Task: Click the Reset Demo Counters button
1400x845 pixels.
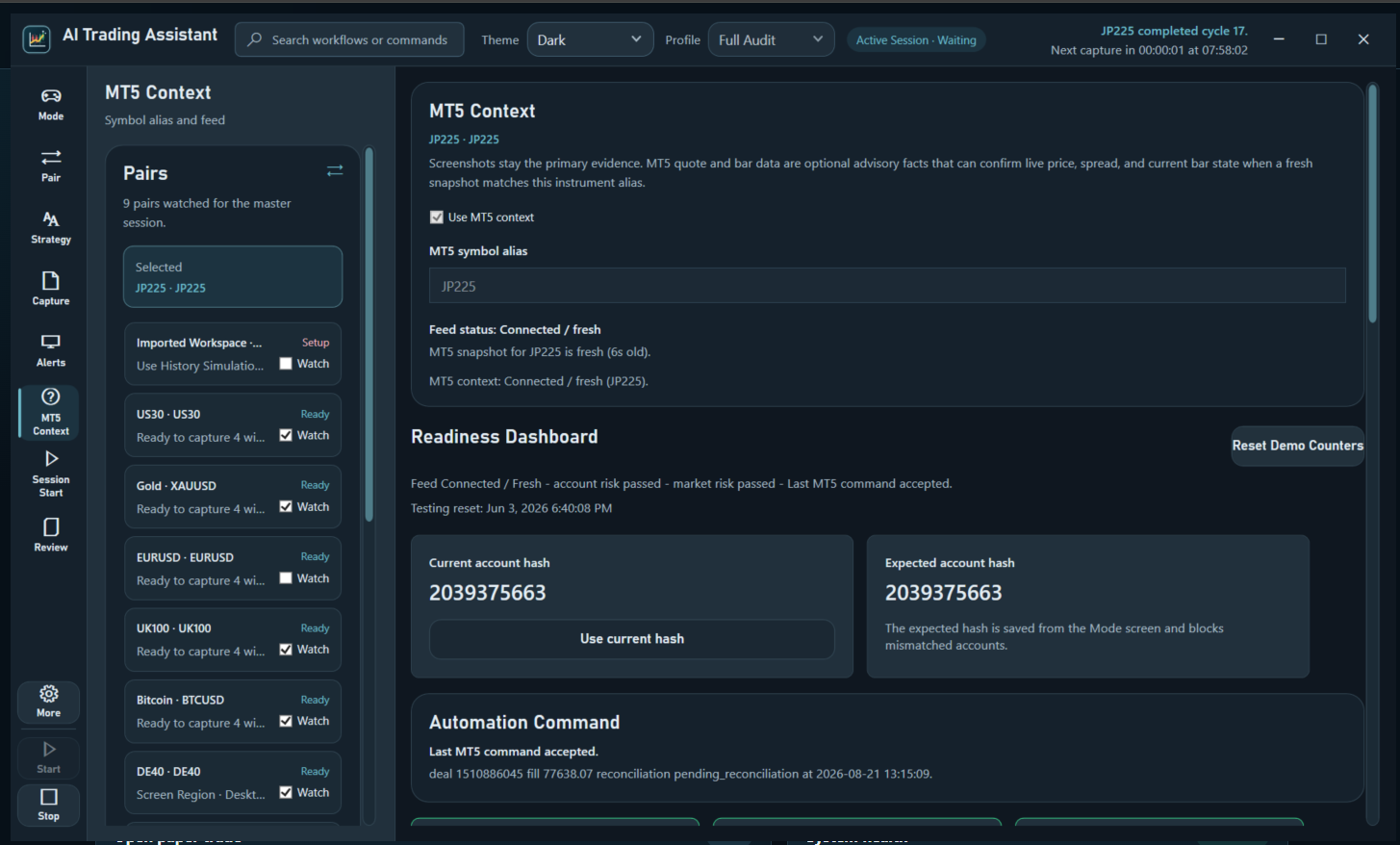Action: tap(1298, 446)
